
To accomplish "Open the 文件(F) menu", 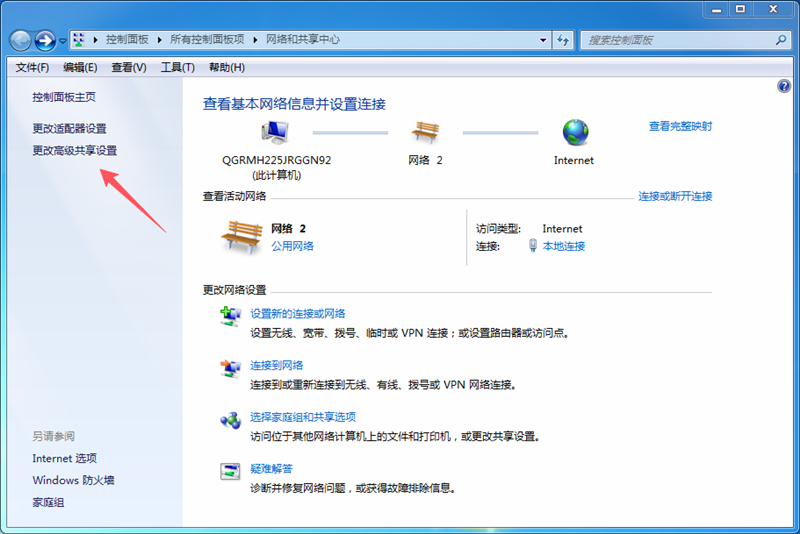I will click(32, 67).
